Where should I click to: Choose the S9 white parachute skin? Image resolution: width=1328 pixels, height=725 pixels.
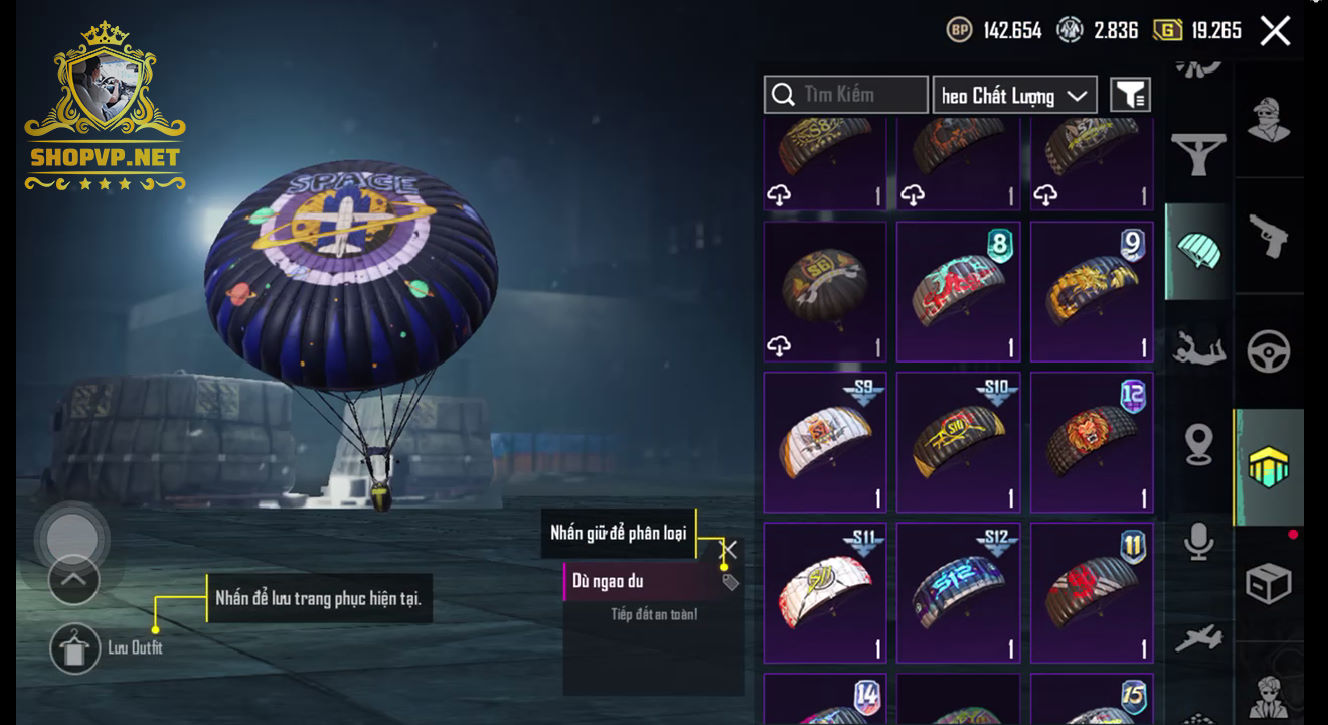pos(825,443)
